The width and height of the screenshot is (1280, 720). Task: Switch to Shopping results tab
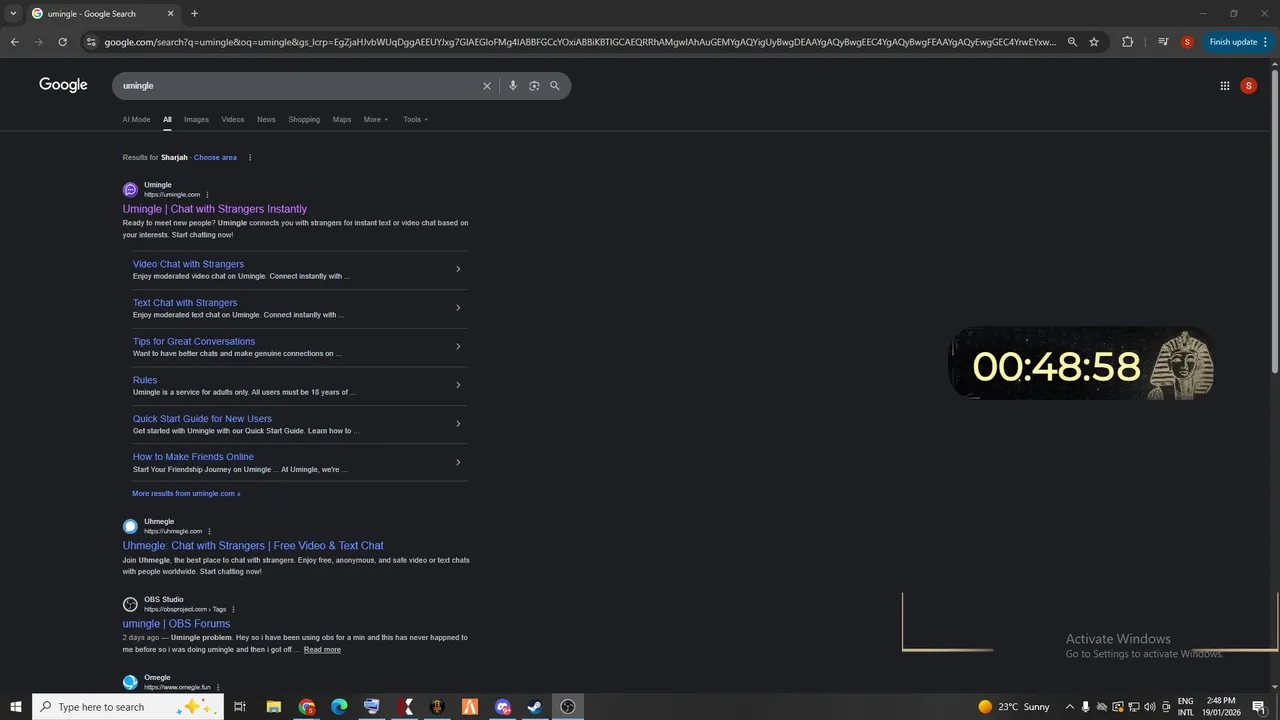pyautogui.click(x=304, y=120)
